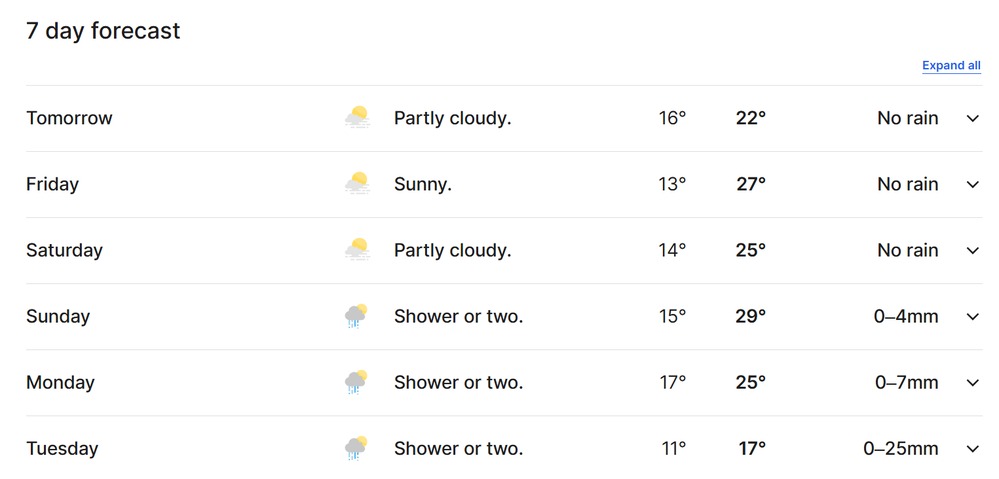Click the 7 day forecast heading
This screenshot has height=479, width=999.
[x=103, y=31]
